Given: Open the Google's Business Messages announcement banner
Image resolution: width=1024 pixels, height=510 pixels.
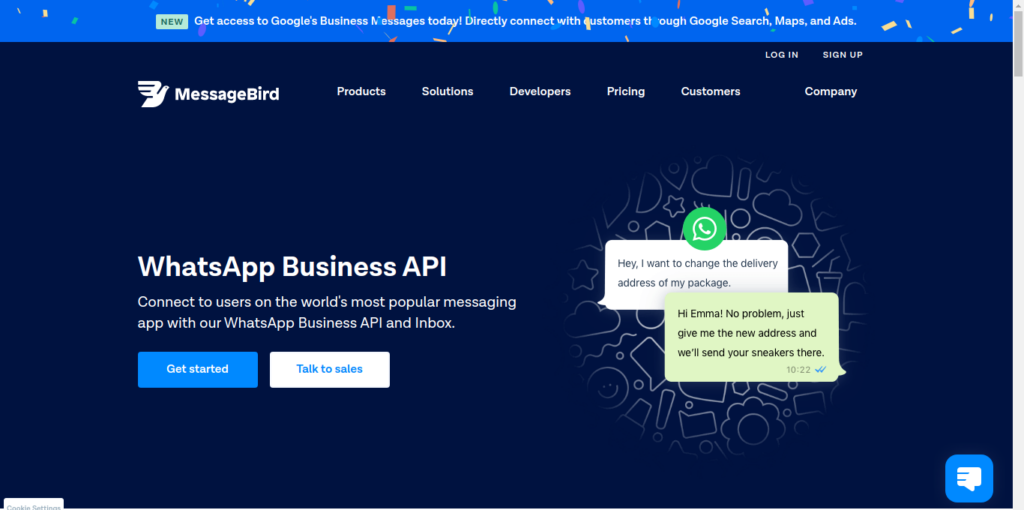Looking at the screenshot, I should tap(506, 21).
